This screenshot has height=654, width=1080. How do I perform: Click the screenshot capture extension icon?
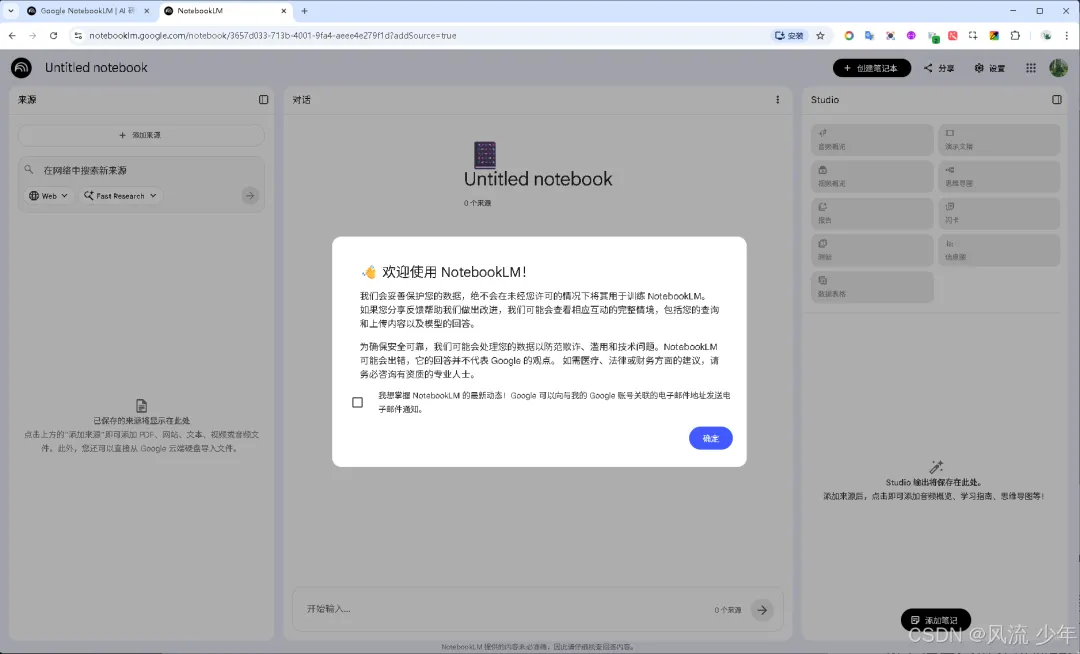973,36
